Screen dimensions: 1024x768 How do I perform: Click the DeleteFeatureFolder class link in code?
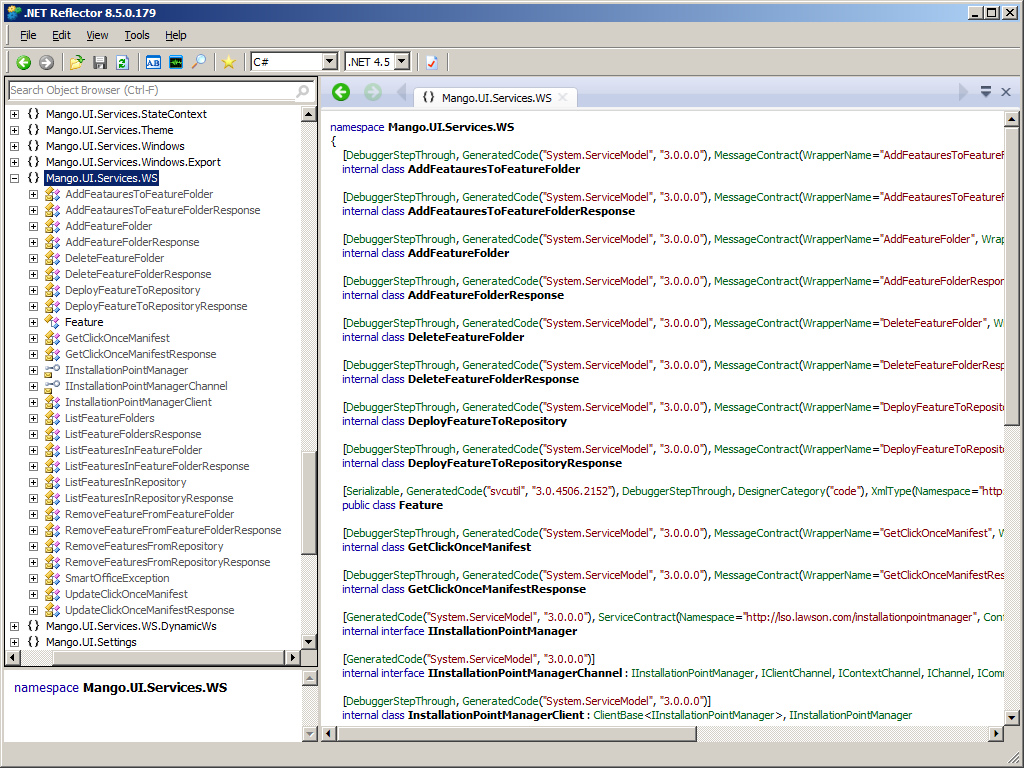tap(465, 337)
